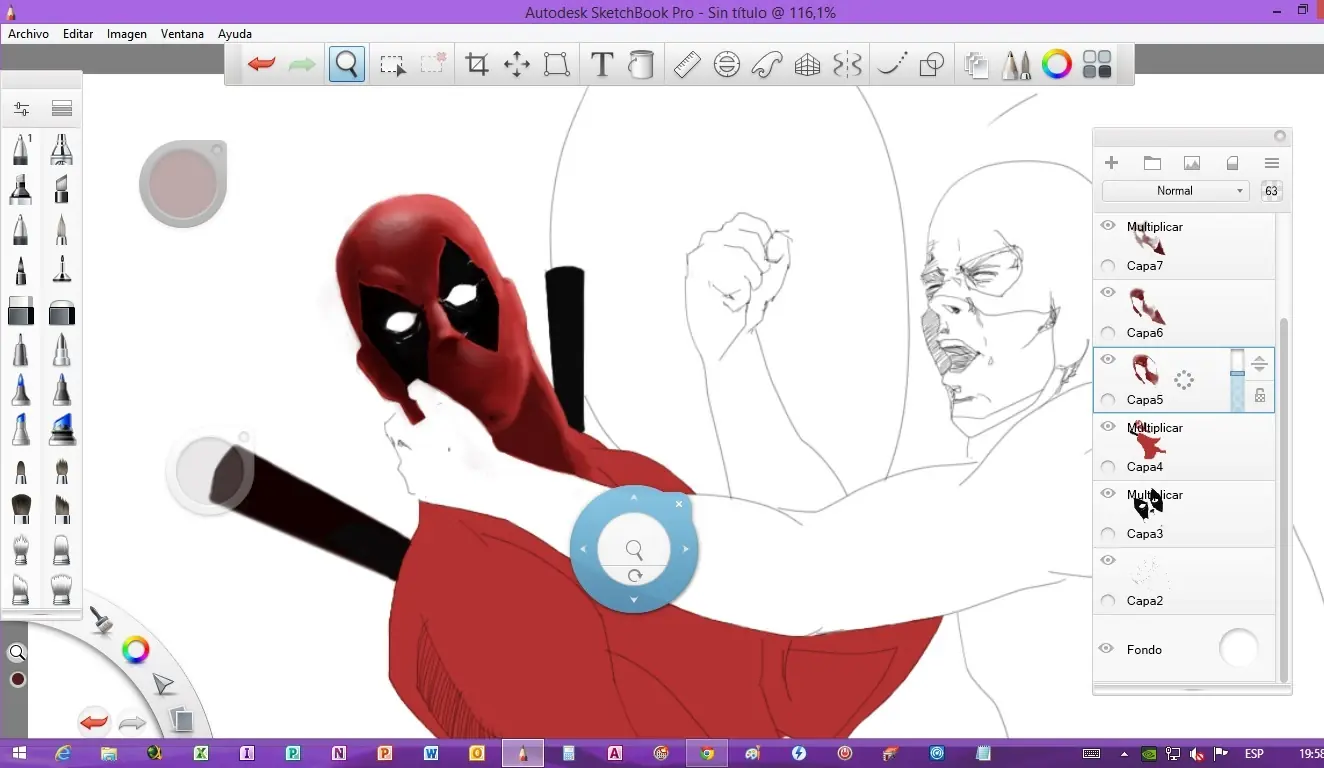The height and width of the screenshot is (768, 1324).
Task: Open the Ayuda menu
Action: coord(235,34)
